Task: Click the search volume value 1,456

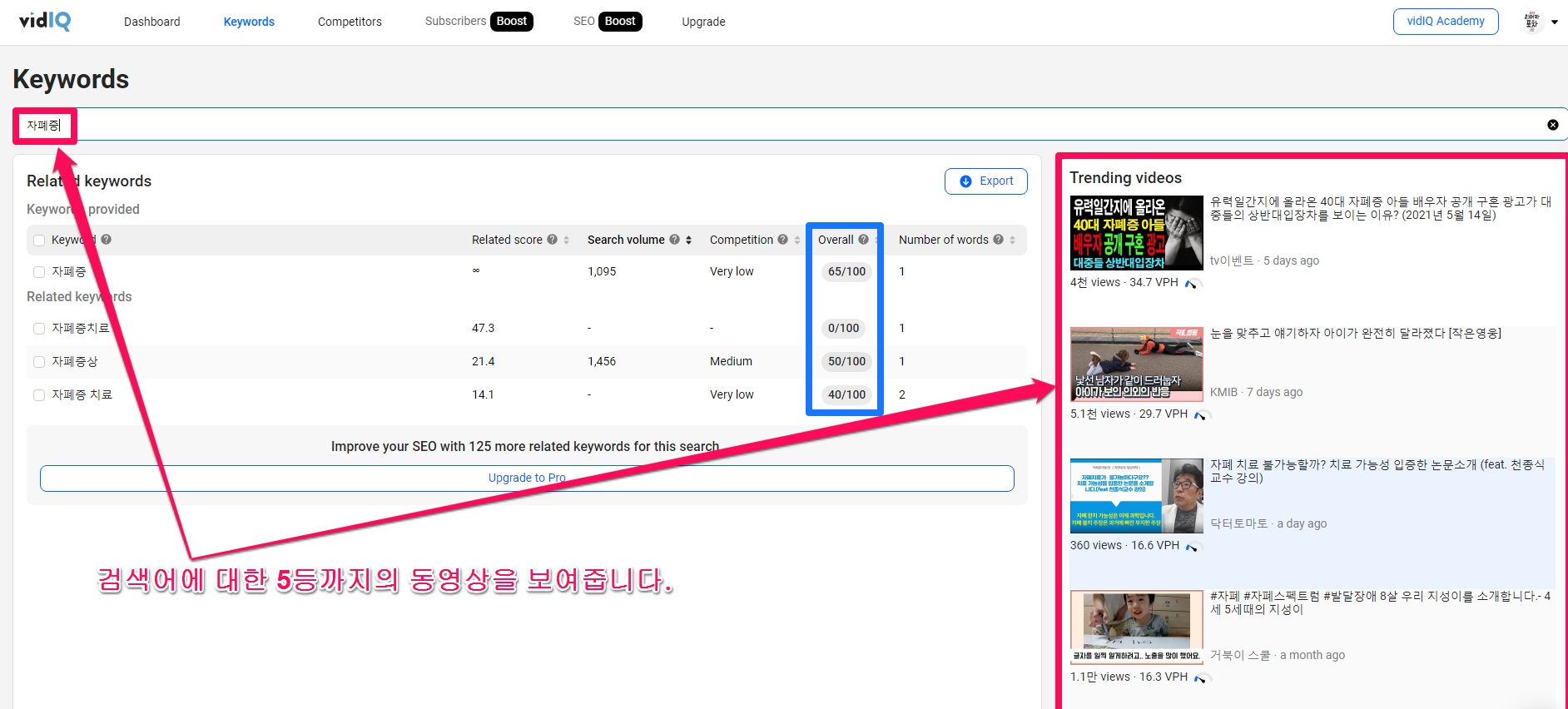Action: coord(602,361)
